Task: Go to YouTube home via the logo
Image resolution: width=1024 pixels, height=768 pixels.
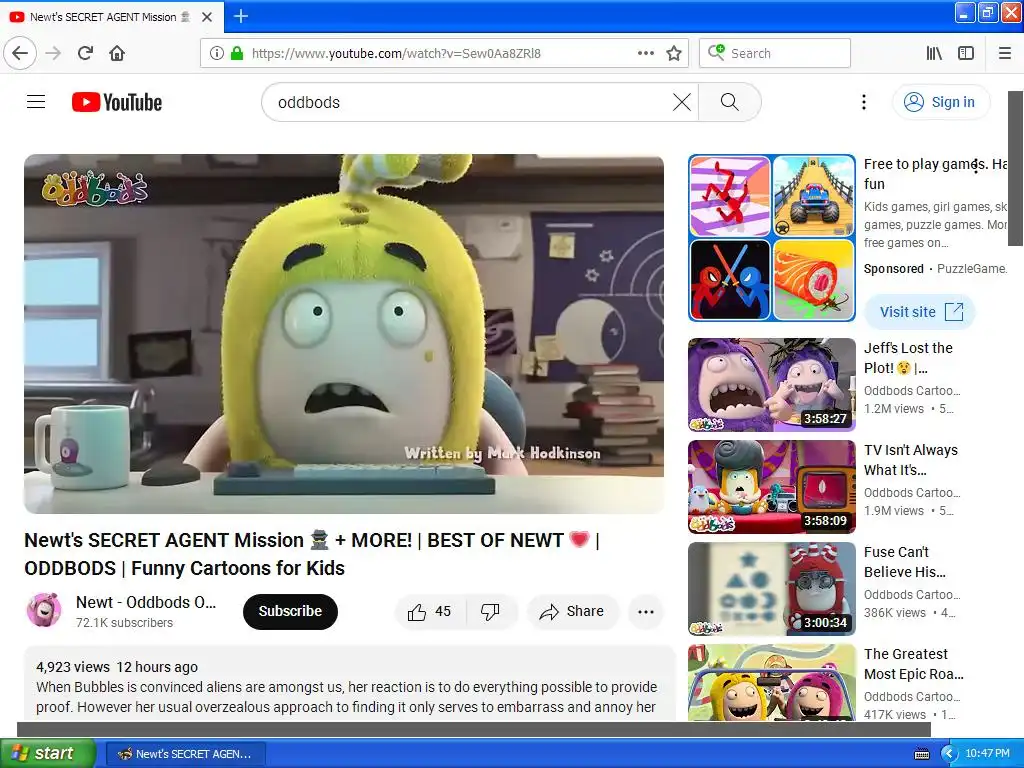Action: pyautogui.click(x=117, y=102)
